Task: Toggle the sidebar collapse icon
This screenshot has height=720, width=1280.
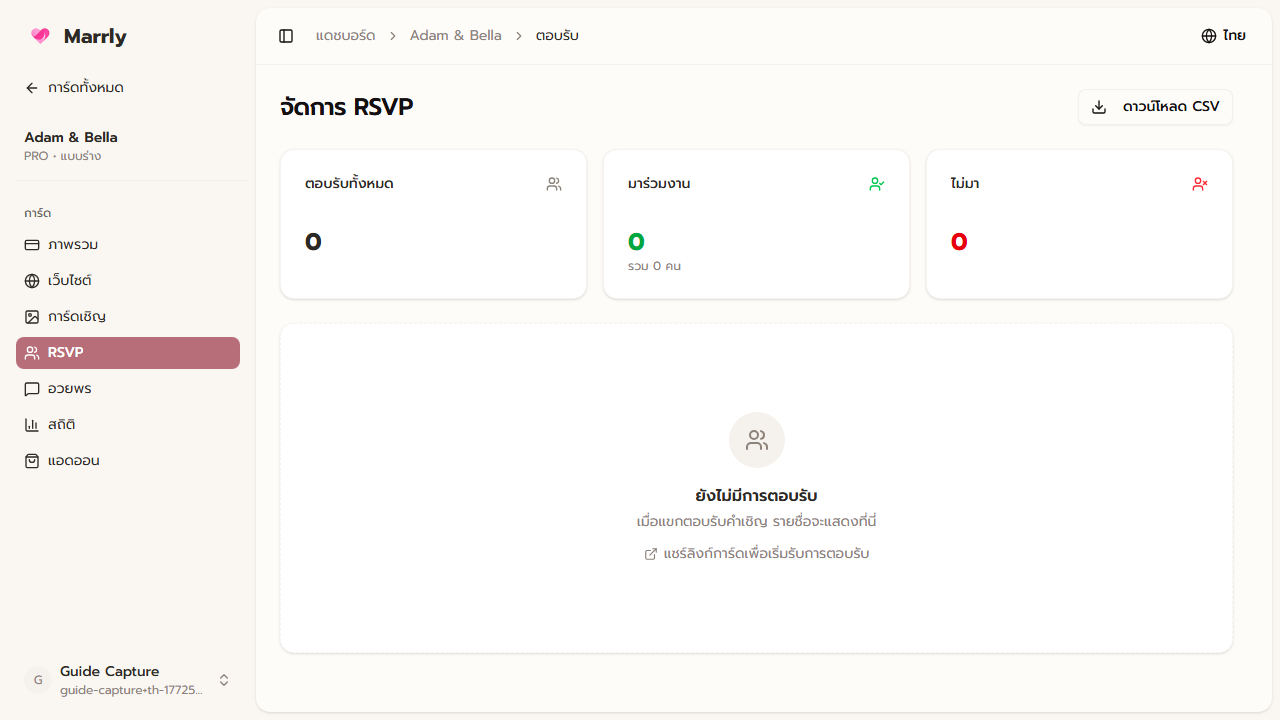Action: point(286,35)
